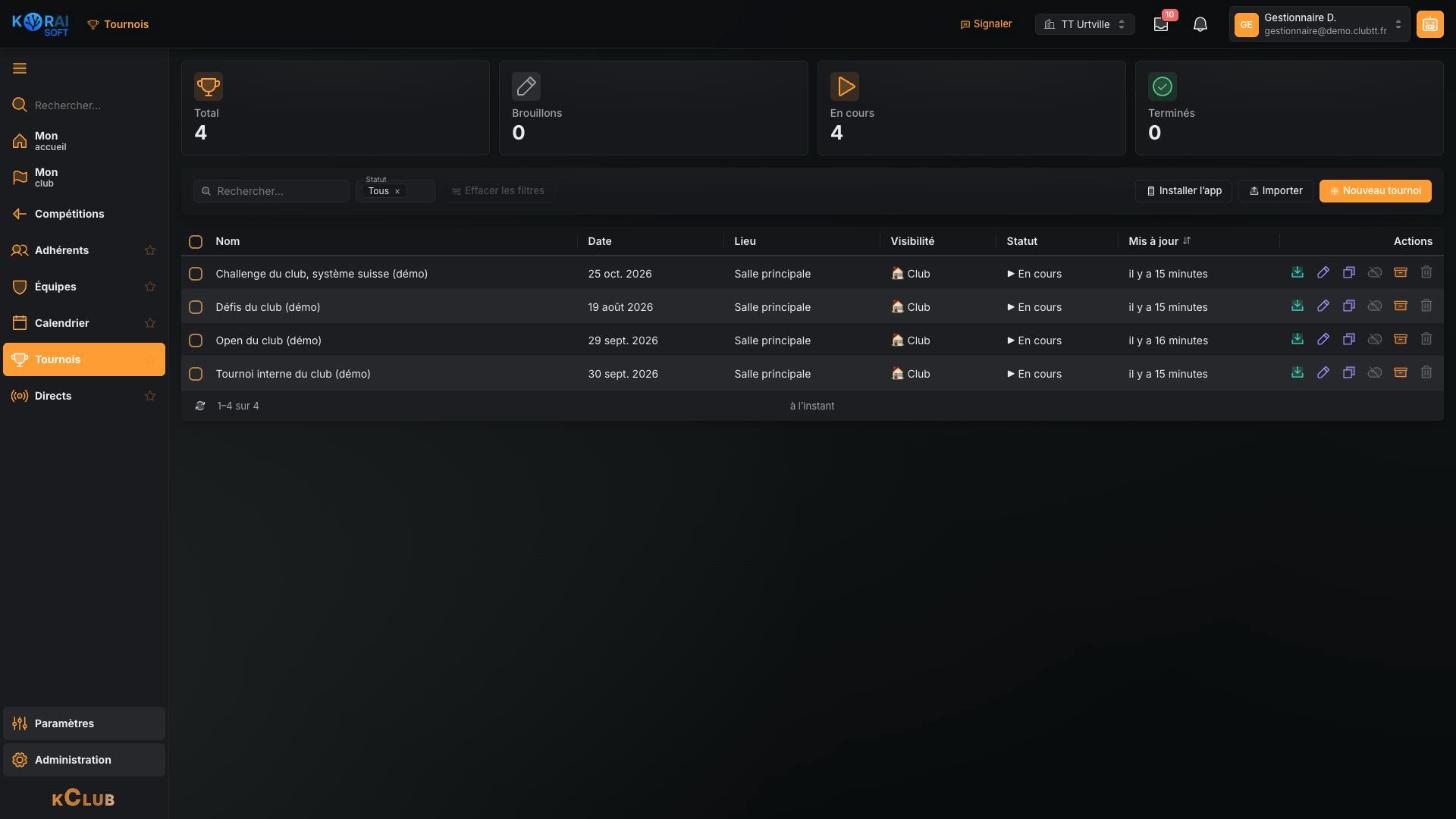
Task: Check the Challenge du club row checkbox
Action: [x=196, y=274]
